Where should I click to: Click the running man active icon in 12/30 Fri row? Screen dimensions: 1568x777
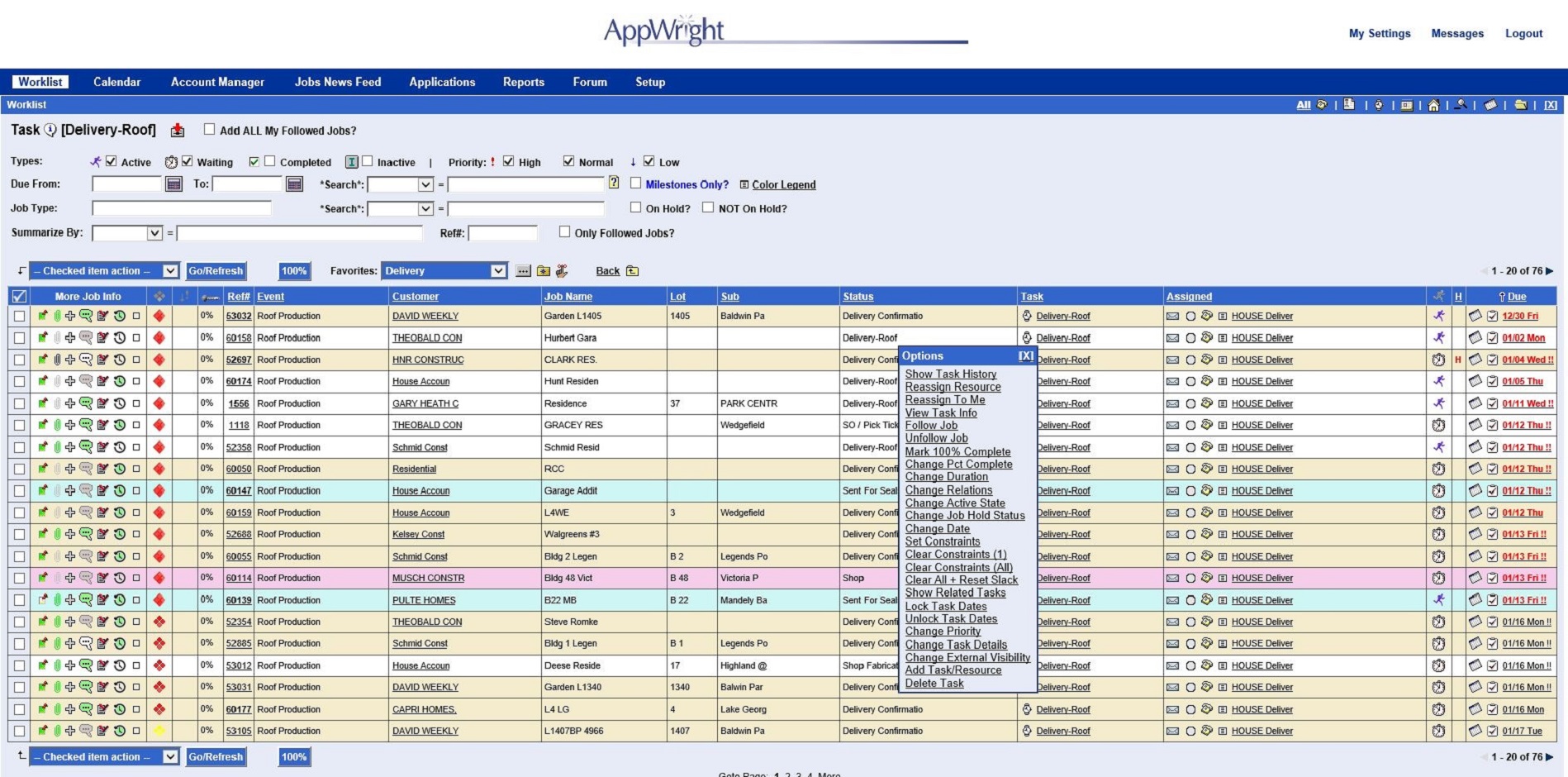click(1439, 316)
